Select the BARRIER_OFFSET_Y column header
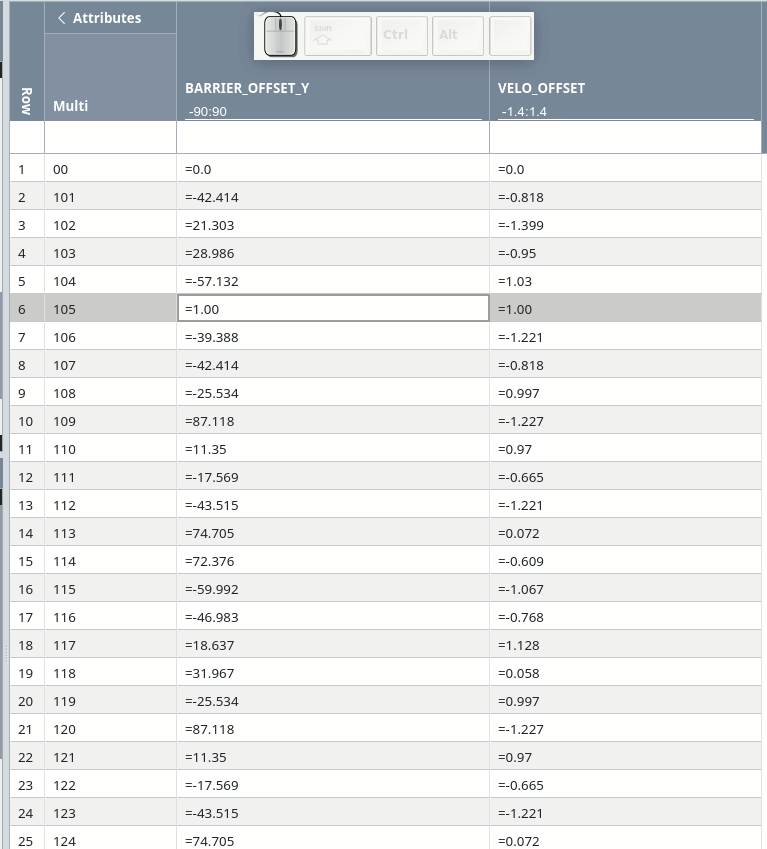Screen dimensions: 767x849 (x=247, y=88)
